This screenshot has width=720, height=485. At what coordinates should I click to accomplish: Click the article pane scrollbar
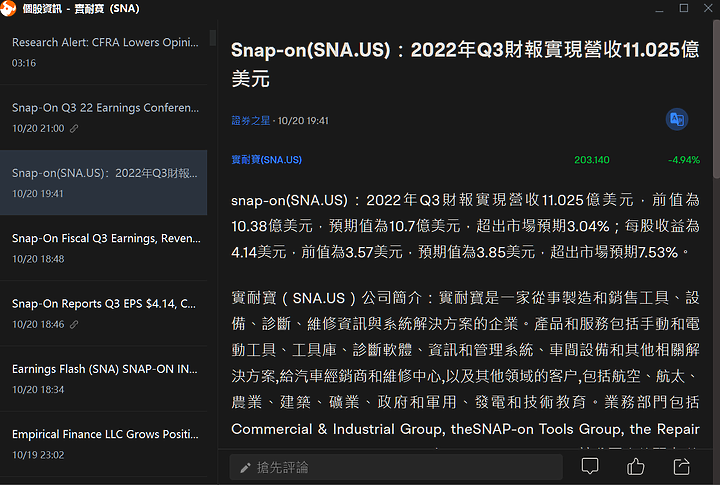tap(716, 99)
